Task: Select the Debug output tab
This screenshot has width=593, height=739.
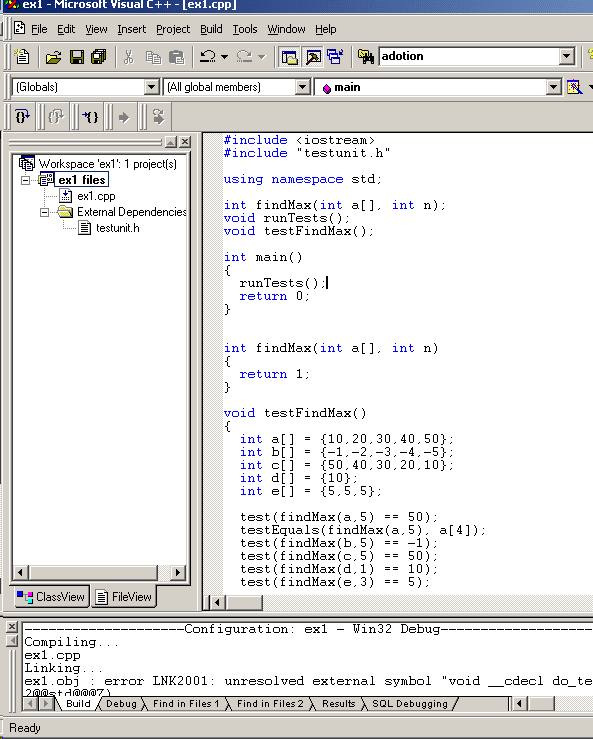Action: tap(121, 704)
